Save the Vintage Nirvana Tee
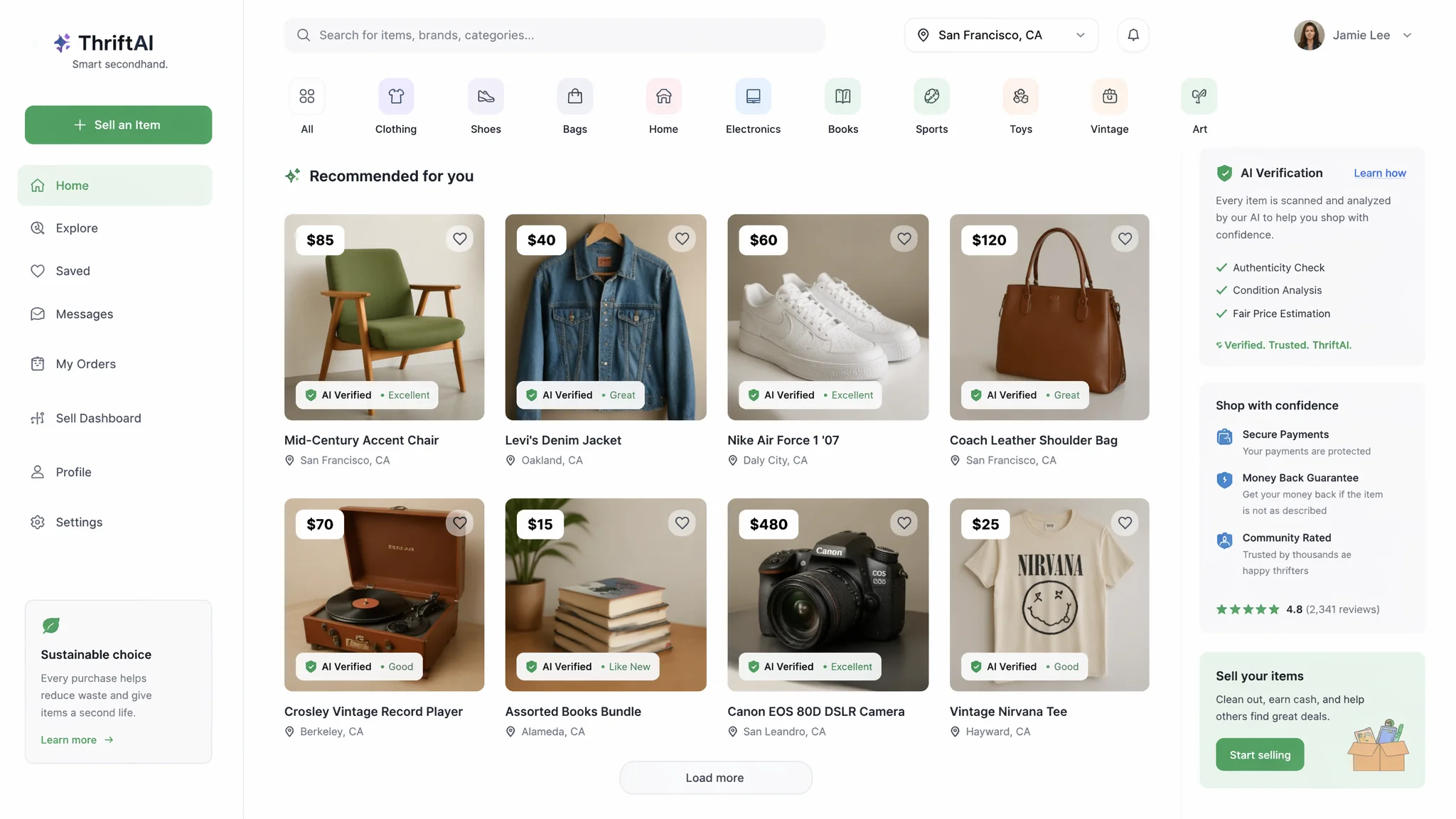This screenshot has width=1456, height=819. click(1125, 523)
